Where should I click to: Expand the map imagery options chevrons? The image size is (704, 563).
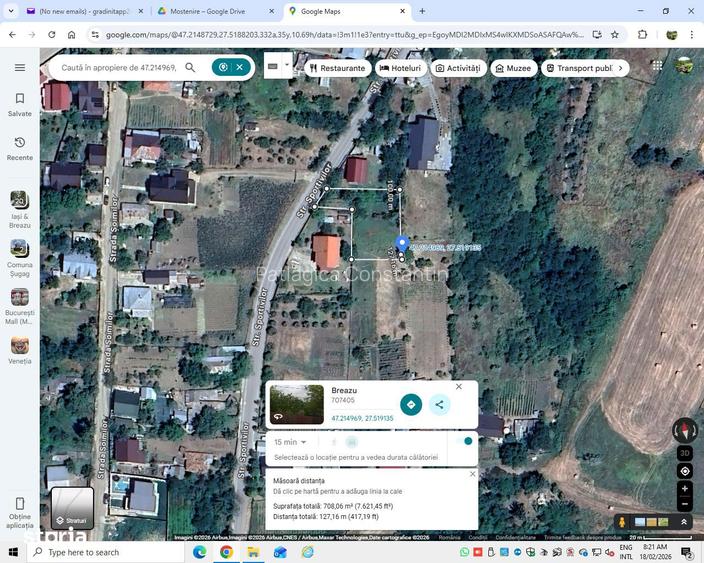pos(684,521)
